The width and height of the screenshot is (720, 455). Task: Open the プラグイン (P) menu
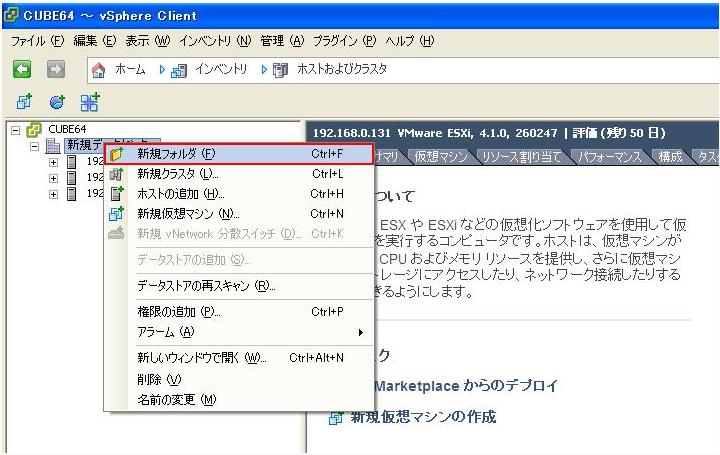[344, 41]
